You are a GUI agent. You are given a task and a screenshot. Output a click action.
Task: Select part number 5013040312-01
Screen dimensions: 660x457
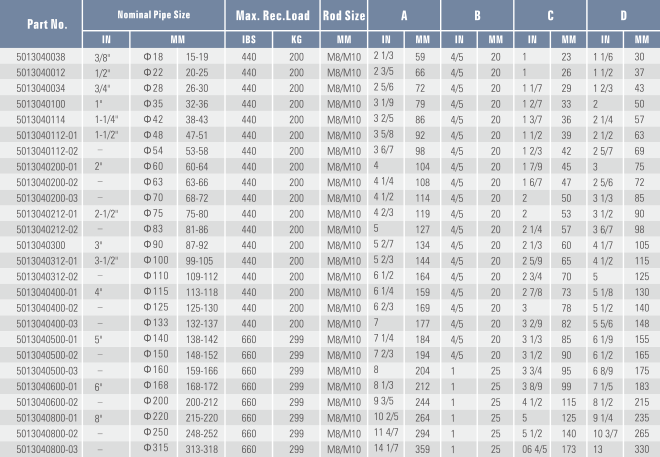click(47, 261)
